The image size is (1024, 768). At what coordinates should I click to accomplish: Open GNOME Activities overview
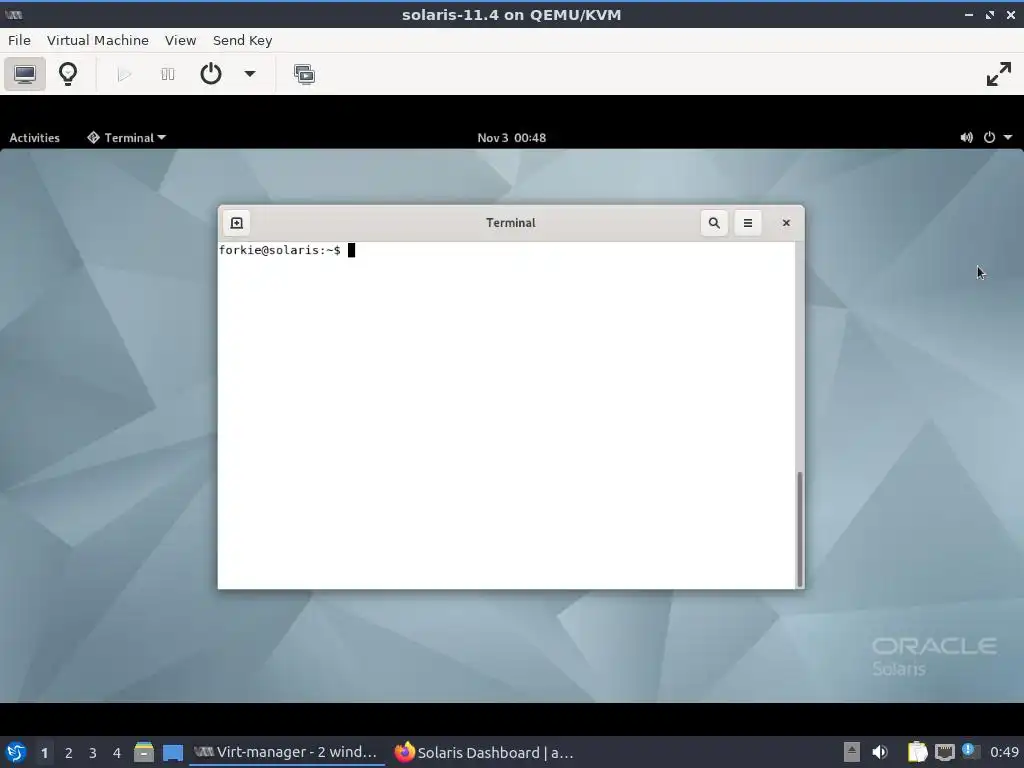pyautogui.click(x=34, y=138)
